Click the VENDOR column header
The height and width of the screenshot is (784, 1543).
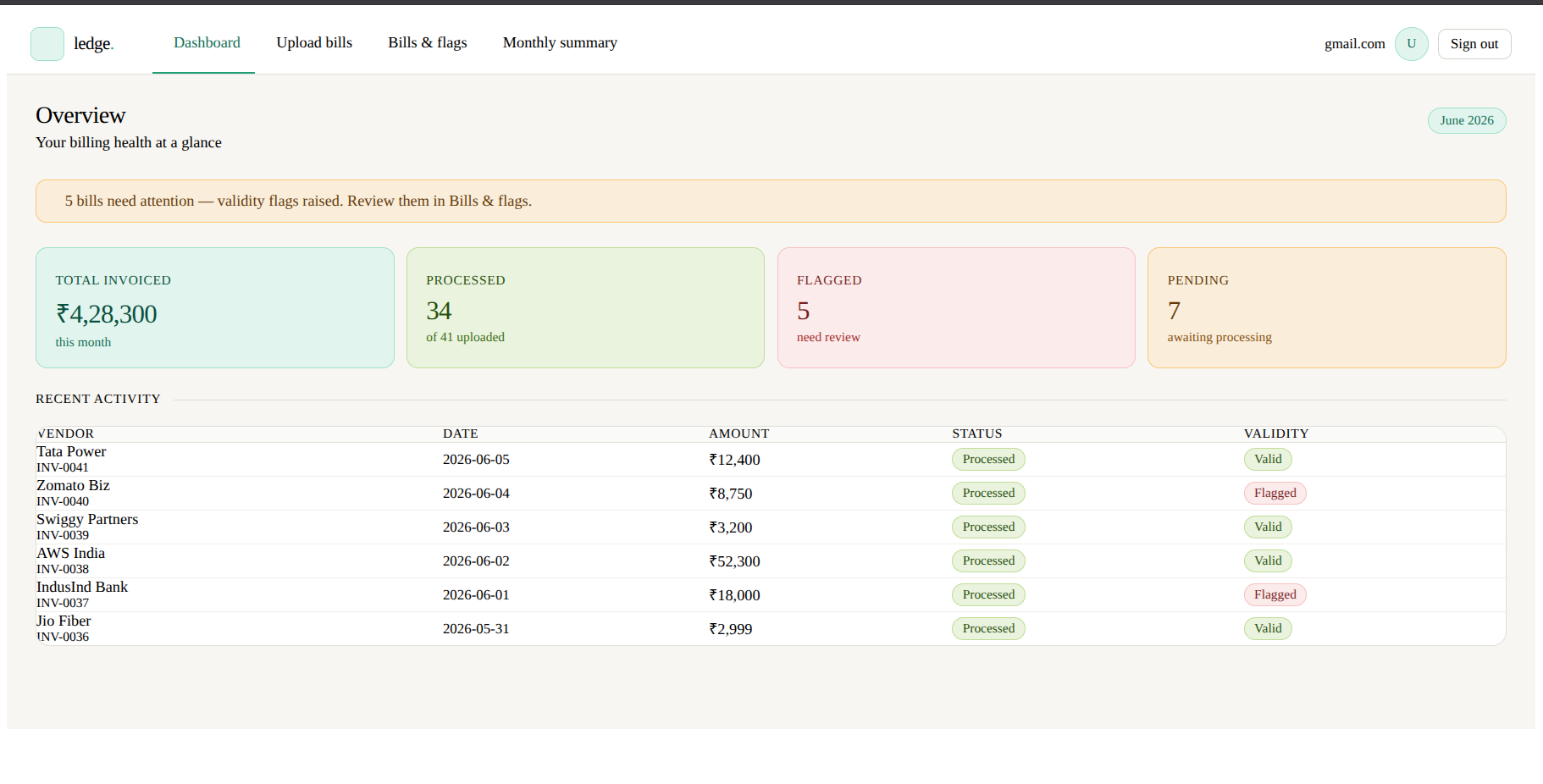tap(65, 433)
